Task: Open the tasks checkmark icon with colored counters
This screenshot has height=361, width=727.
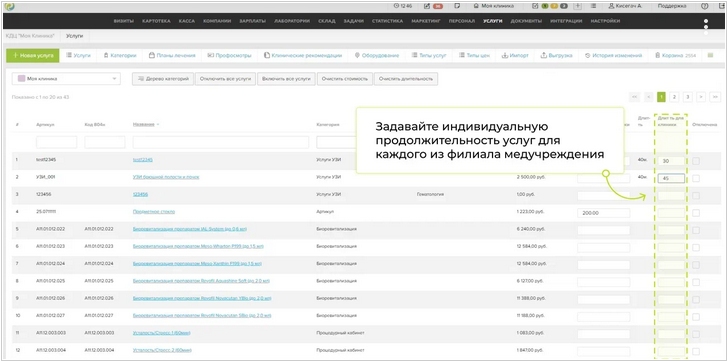Action: tap(536, 6)
